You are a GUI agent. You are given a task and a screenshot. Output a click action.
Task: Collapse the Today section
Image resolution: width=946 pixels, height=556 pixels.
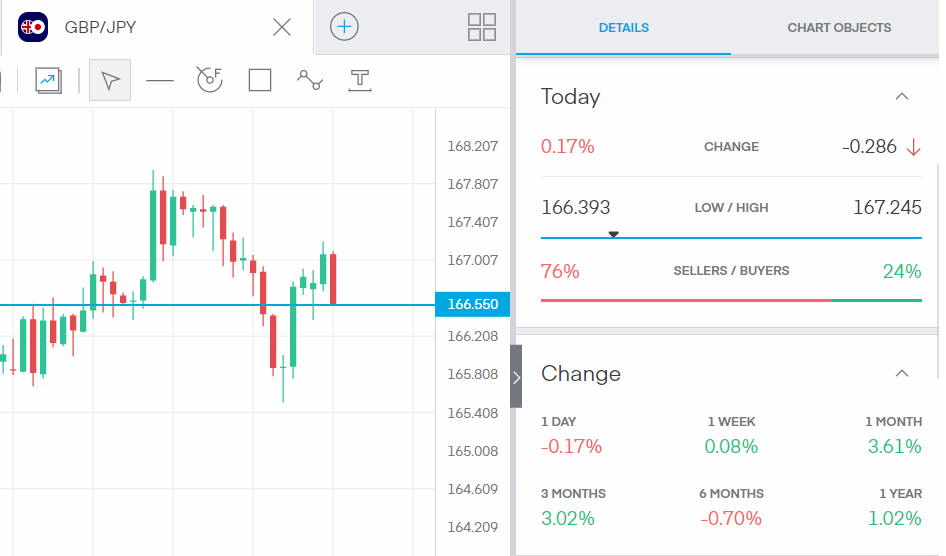(x=901, y=96)
